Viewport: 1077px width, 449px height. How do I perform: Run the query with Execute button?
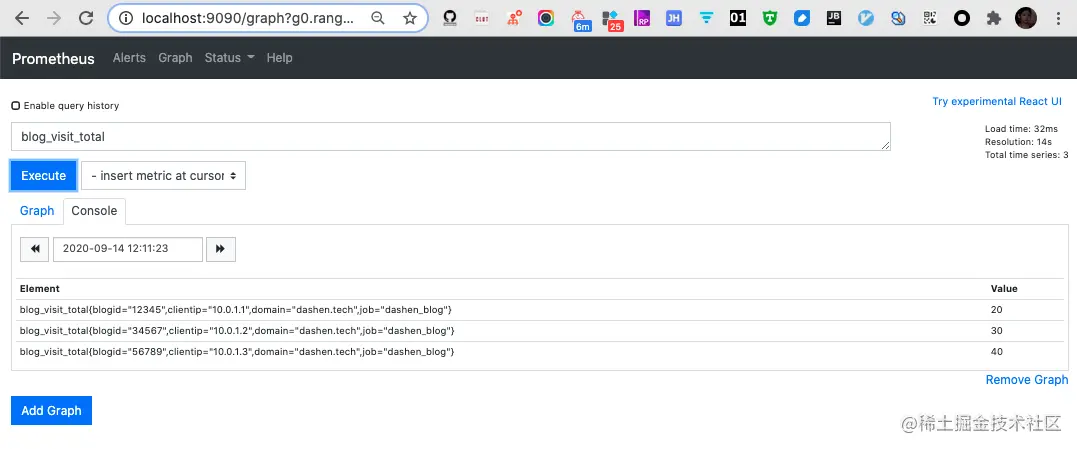(43, 176)
